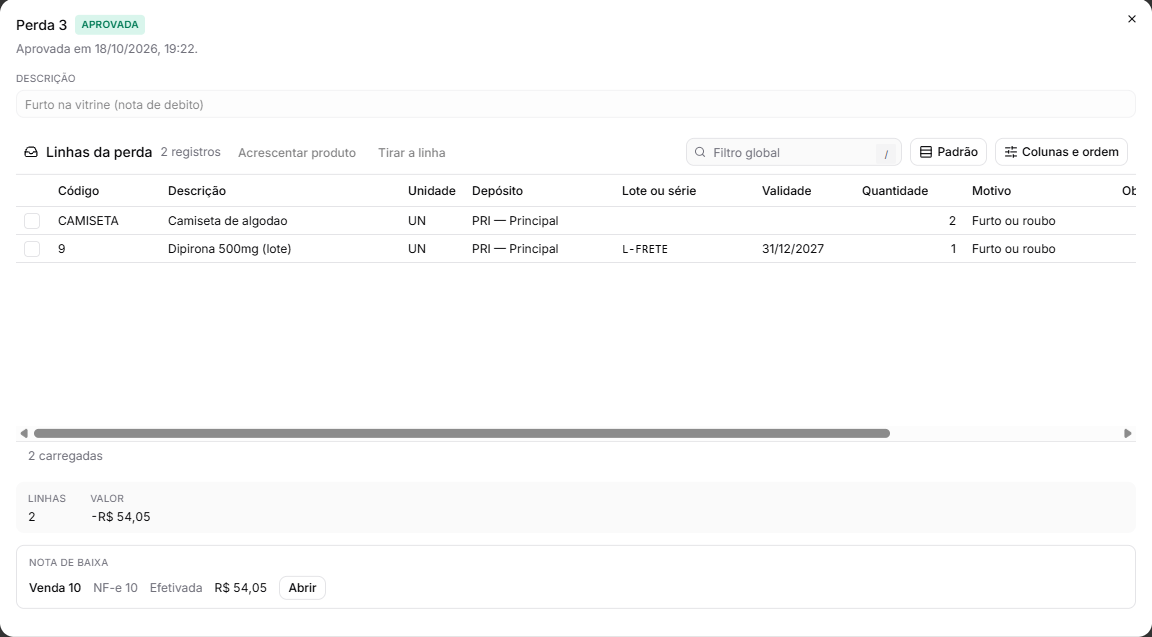Sort by the Código column header
The height and width of the screenshot is (637, 1152).
(x=79, y=191)
